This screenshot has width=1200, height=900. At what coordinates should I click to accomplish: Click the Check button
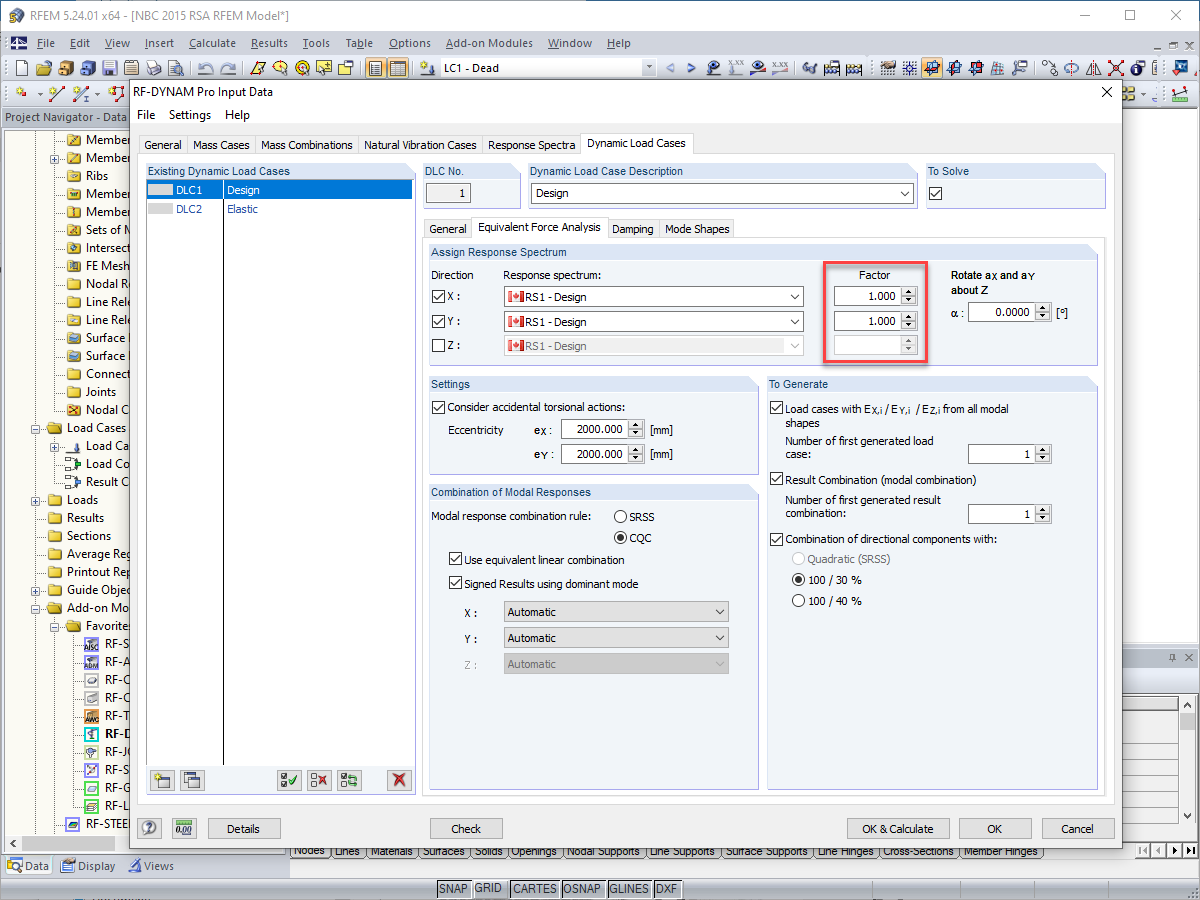pos(466,828)
